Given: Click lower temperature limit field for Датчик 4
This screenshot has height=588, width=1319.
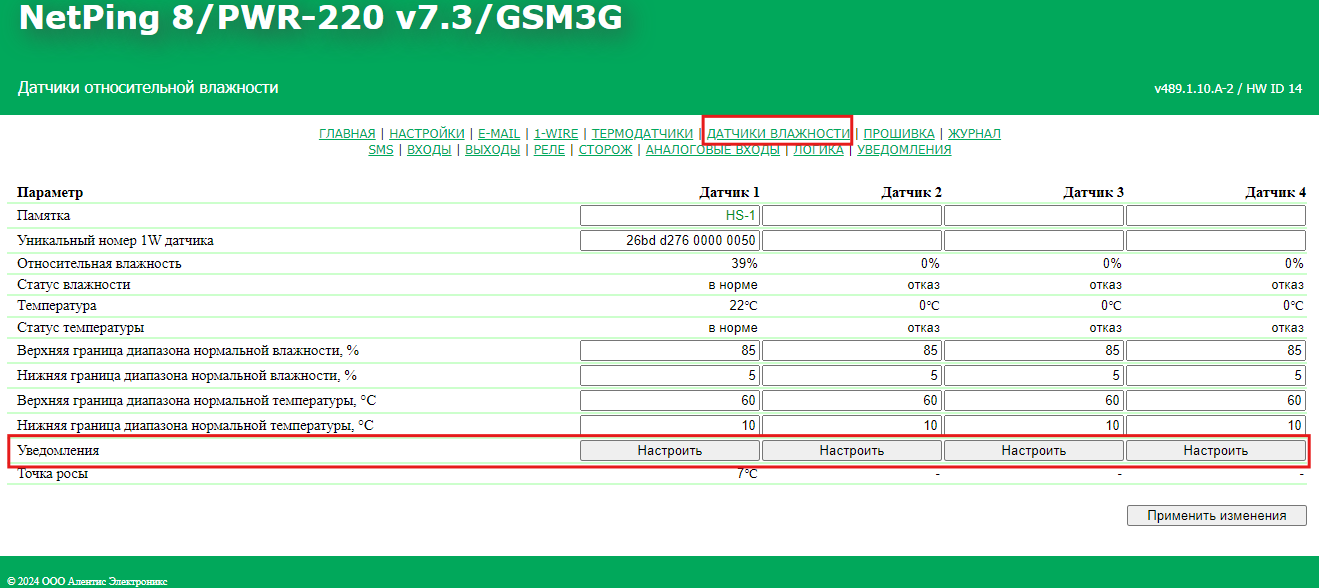Looking at the screenshot, I should point(1215,426).
